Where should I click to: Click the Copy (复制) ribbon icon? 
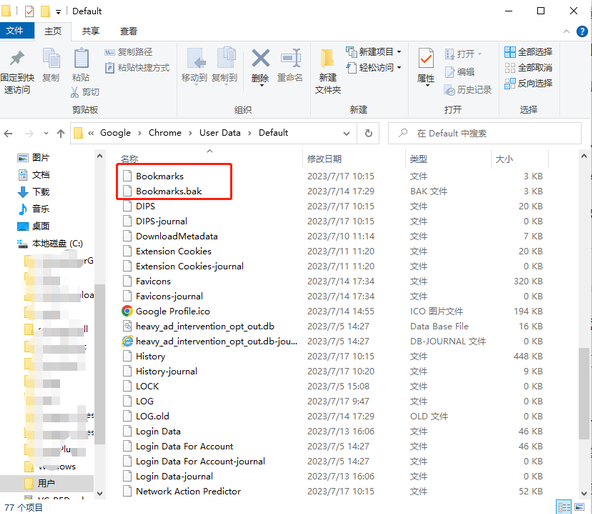coord(51,59)
